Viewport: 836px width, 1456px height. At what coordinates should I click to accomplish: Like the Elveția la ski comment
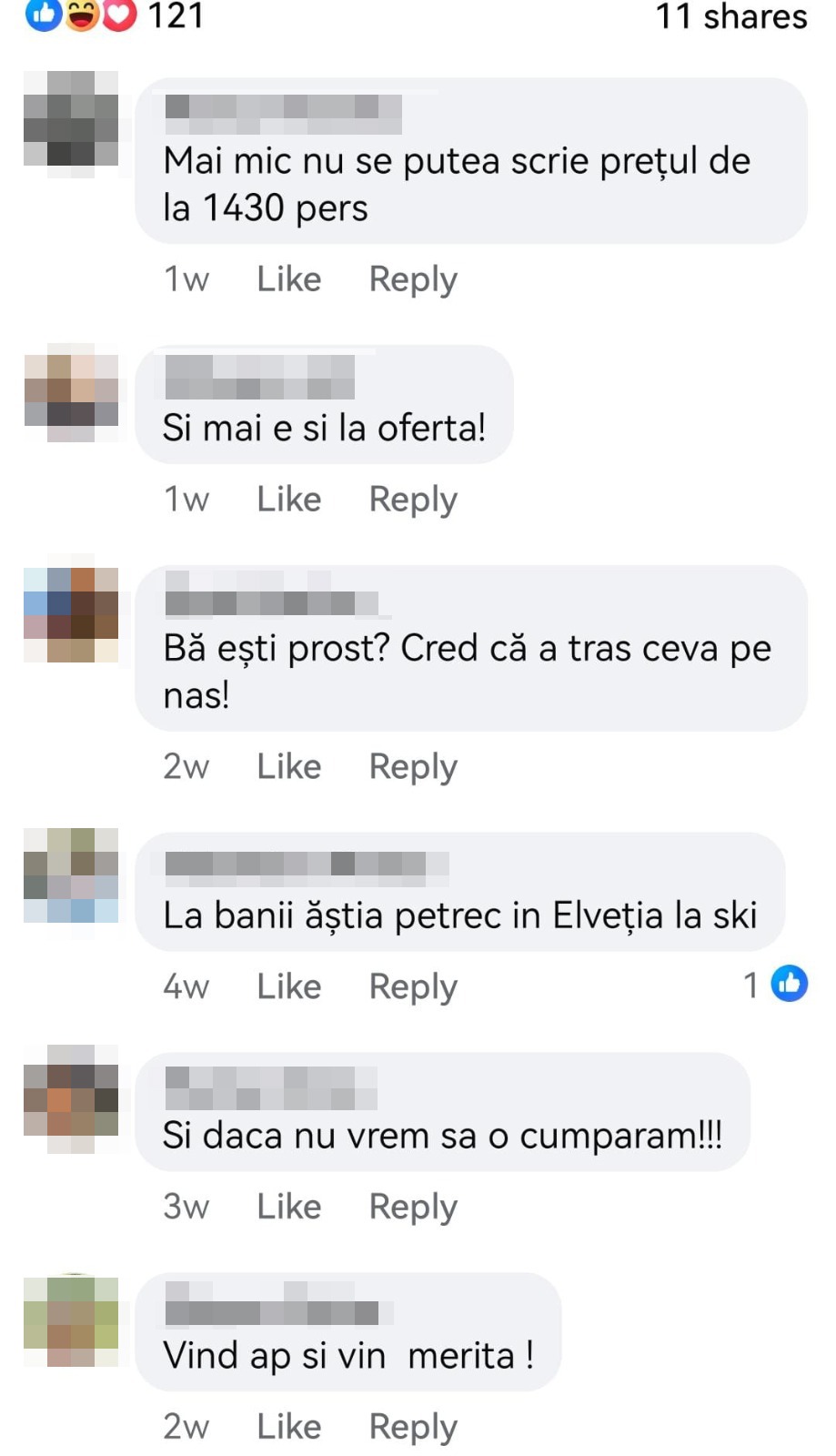click(x=288, y=986)
